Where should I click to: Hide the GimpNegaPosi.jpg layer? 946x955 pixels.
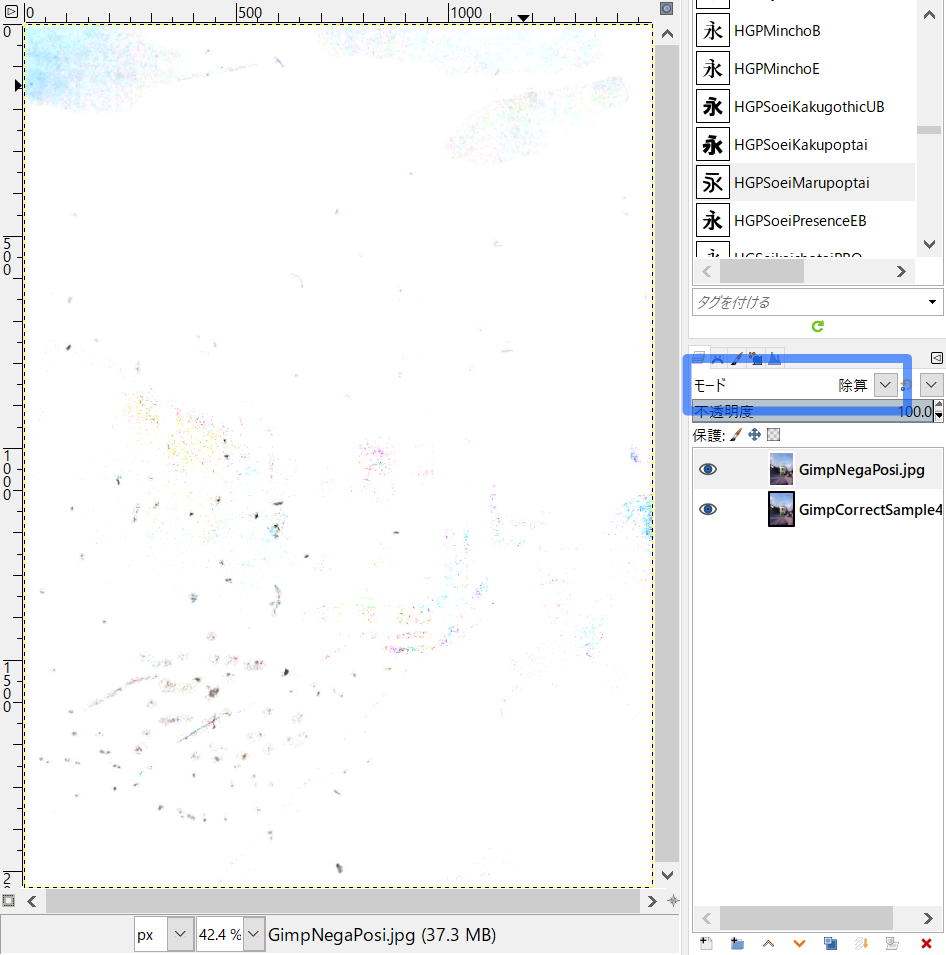pyautogui.click(x=708, y=469)
